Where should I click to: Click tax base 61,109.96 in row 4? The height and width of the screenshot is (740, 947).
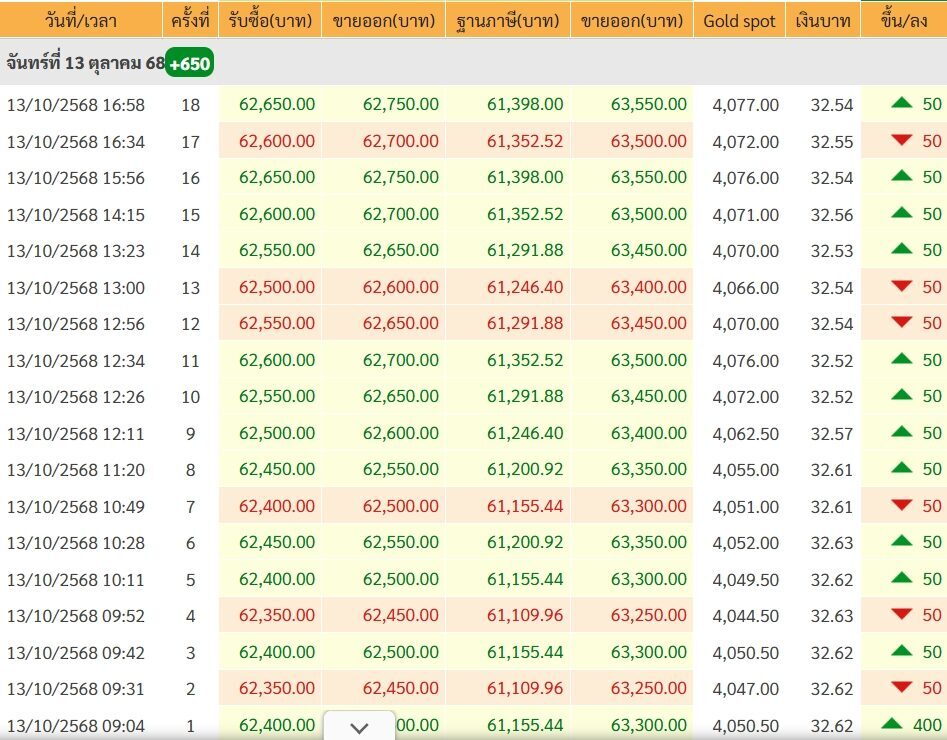pos(525,616)
